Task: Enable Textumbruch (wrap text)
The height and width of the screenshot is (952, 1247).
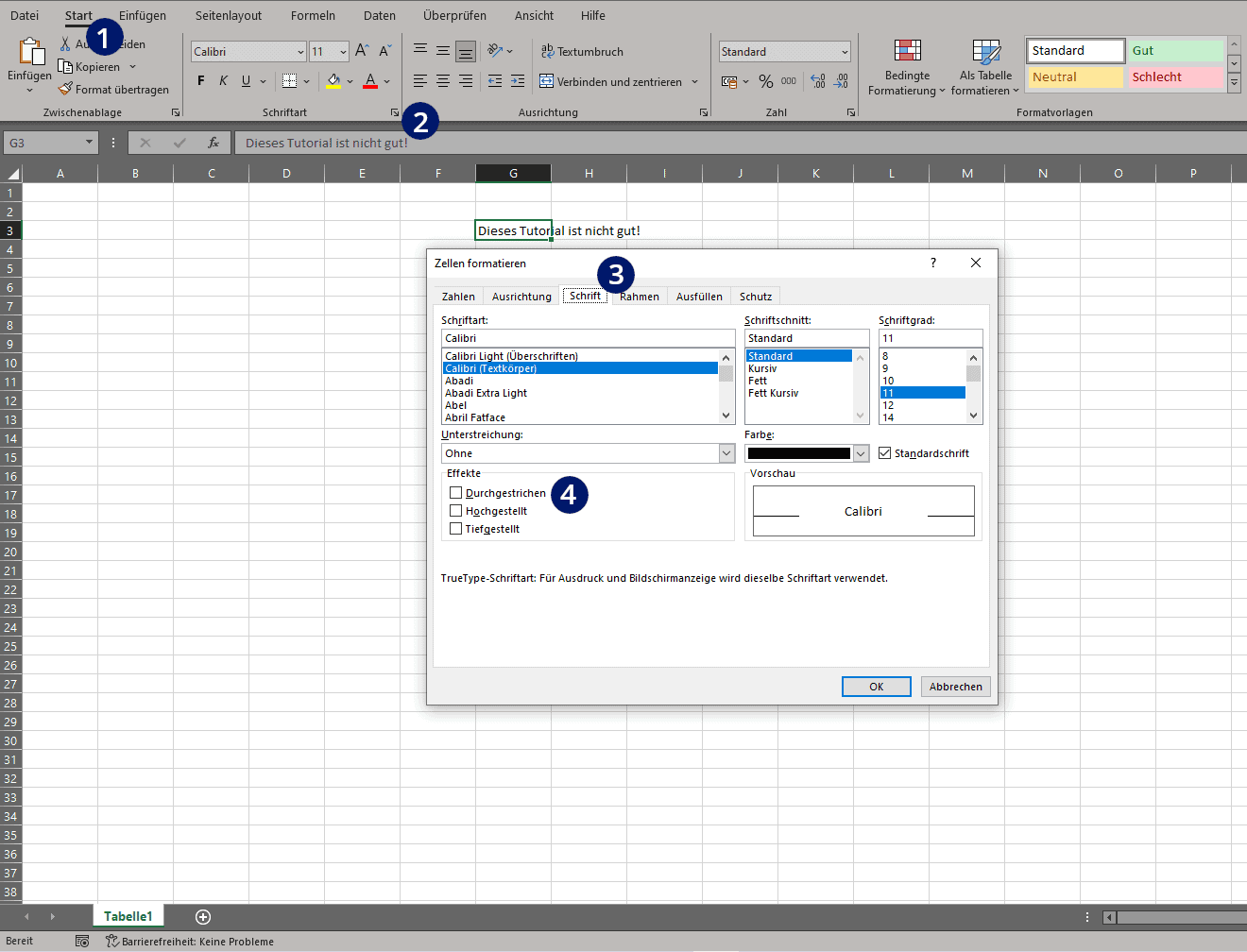Action: coord(582,51)
